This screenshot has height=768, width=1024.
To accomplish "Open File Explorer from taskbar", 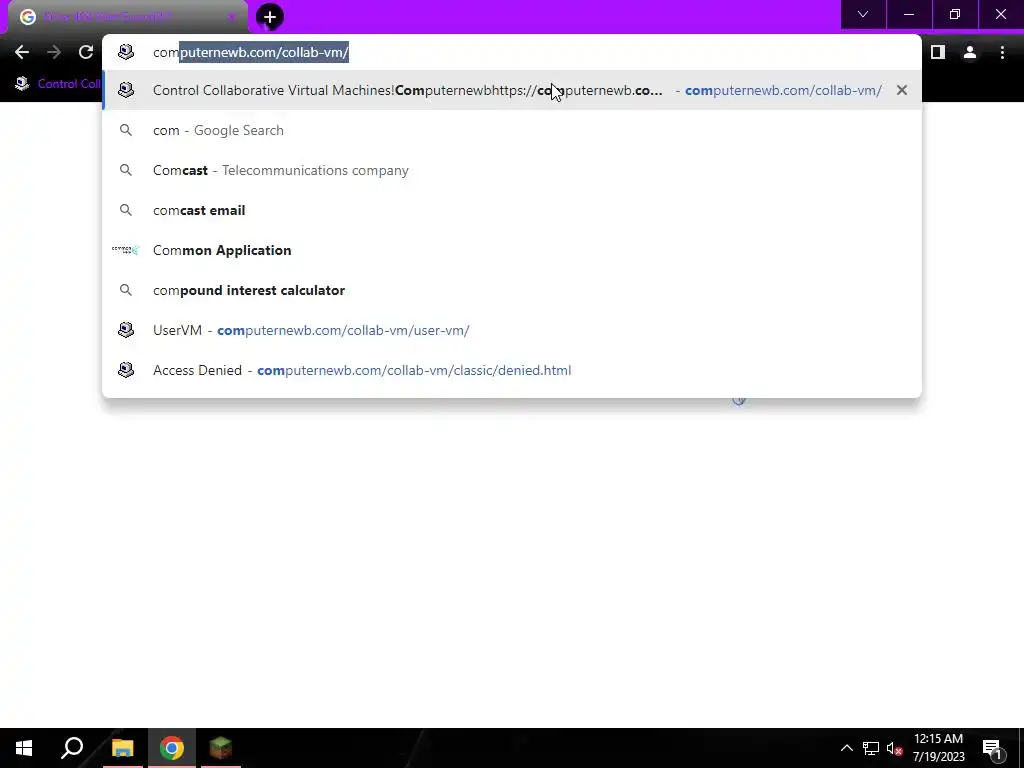I will click(122, 748).
